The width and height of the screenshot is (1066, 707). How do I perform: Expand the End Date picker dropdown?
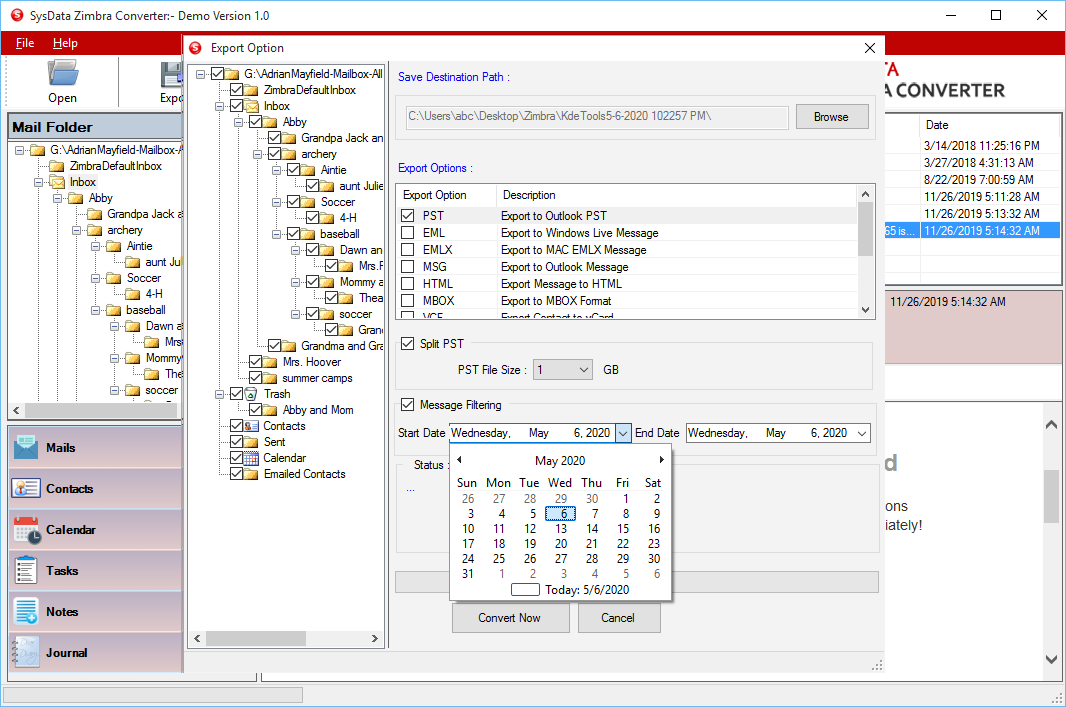861,433
